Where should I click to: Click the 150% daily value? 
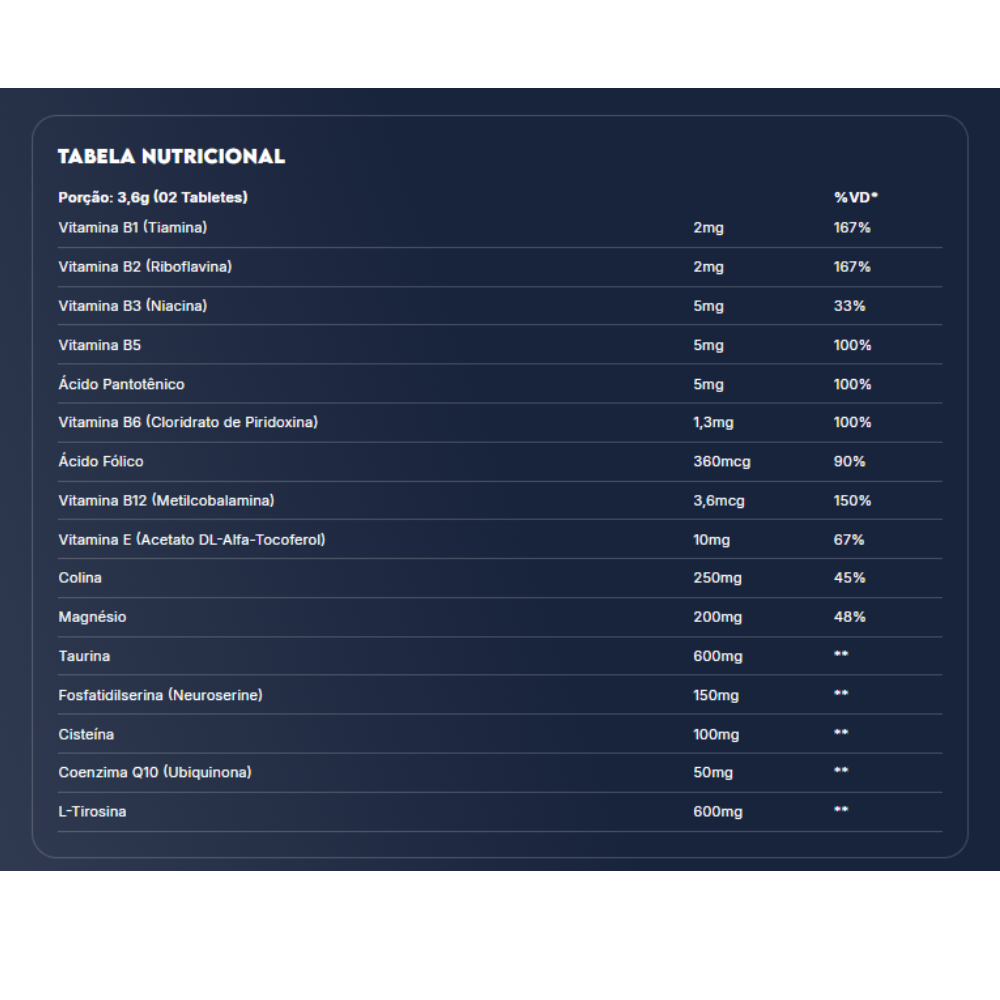852,500
